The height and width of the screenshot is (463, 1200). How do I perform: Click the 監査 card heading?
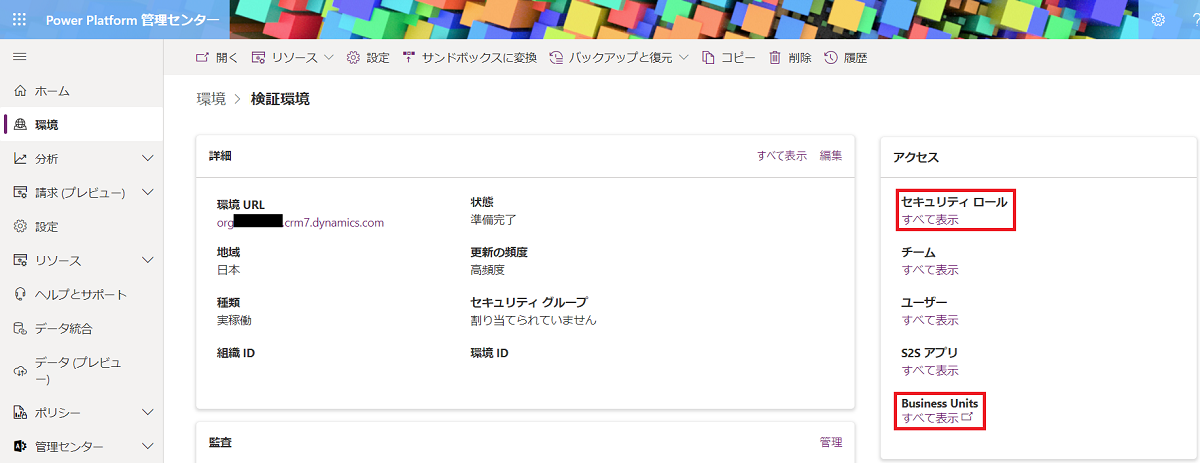pyautogui.click(x=220, y=441)
